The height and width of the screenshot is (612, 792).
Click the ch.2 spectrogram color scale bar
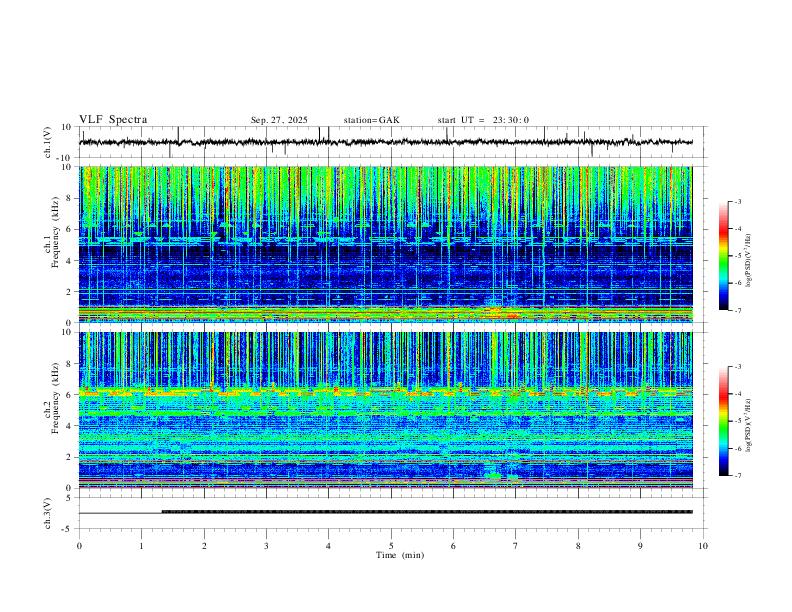coord(723,421)
